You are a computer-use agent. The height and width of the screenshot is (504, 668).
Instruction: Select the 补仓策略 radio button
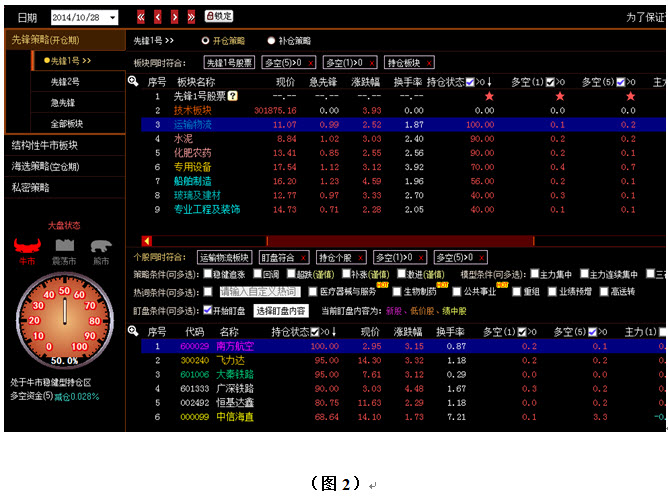pyautogui.click(x=270, y=41)
